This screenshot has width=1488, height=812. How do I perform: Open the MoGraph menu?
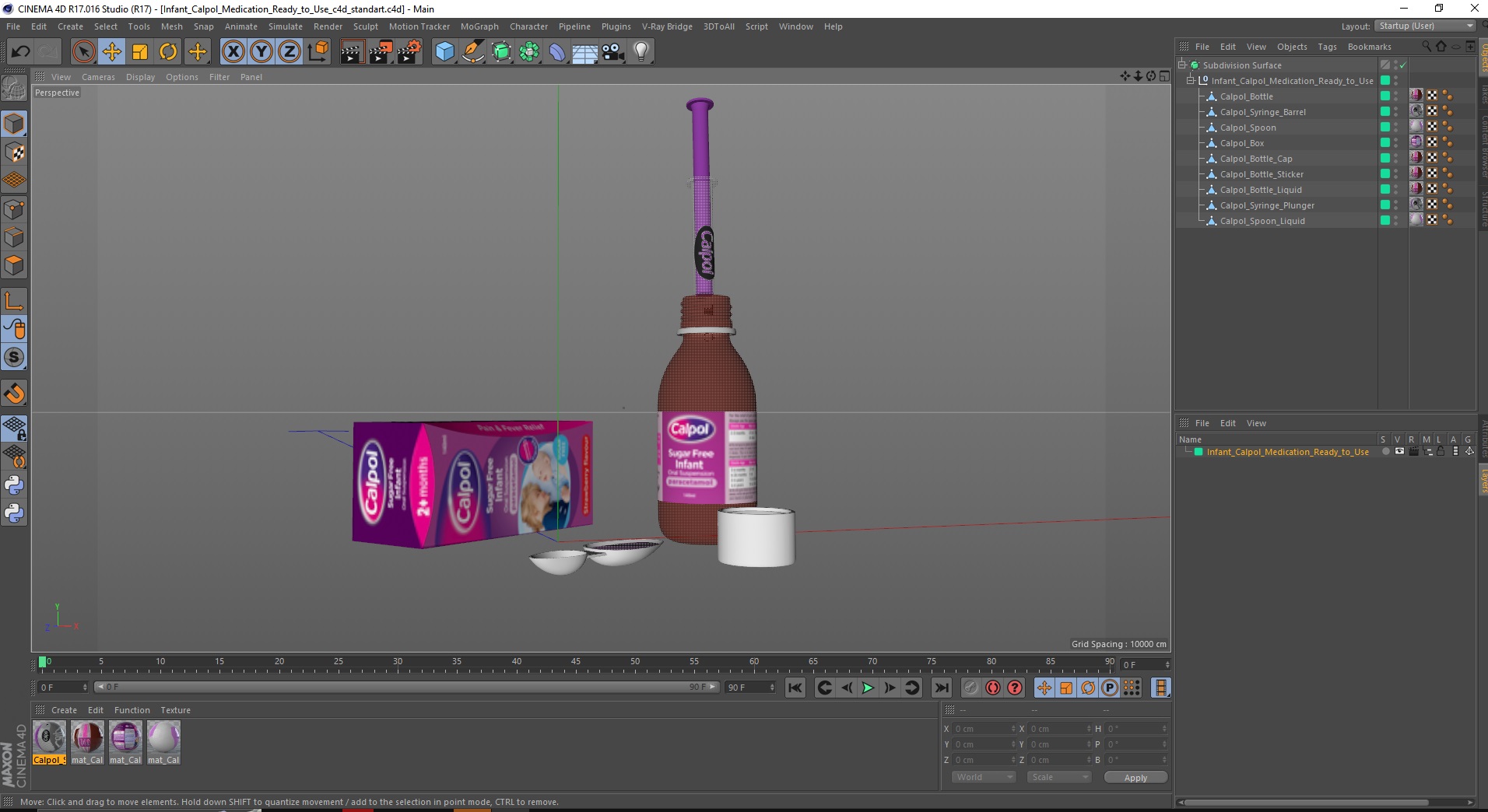(x=479, y=26)
